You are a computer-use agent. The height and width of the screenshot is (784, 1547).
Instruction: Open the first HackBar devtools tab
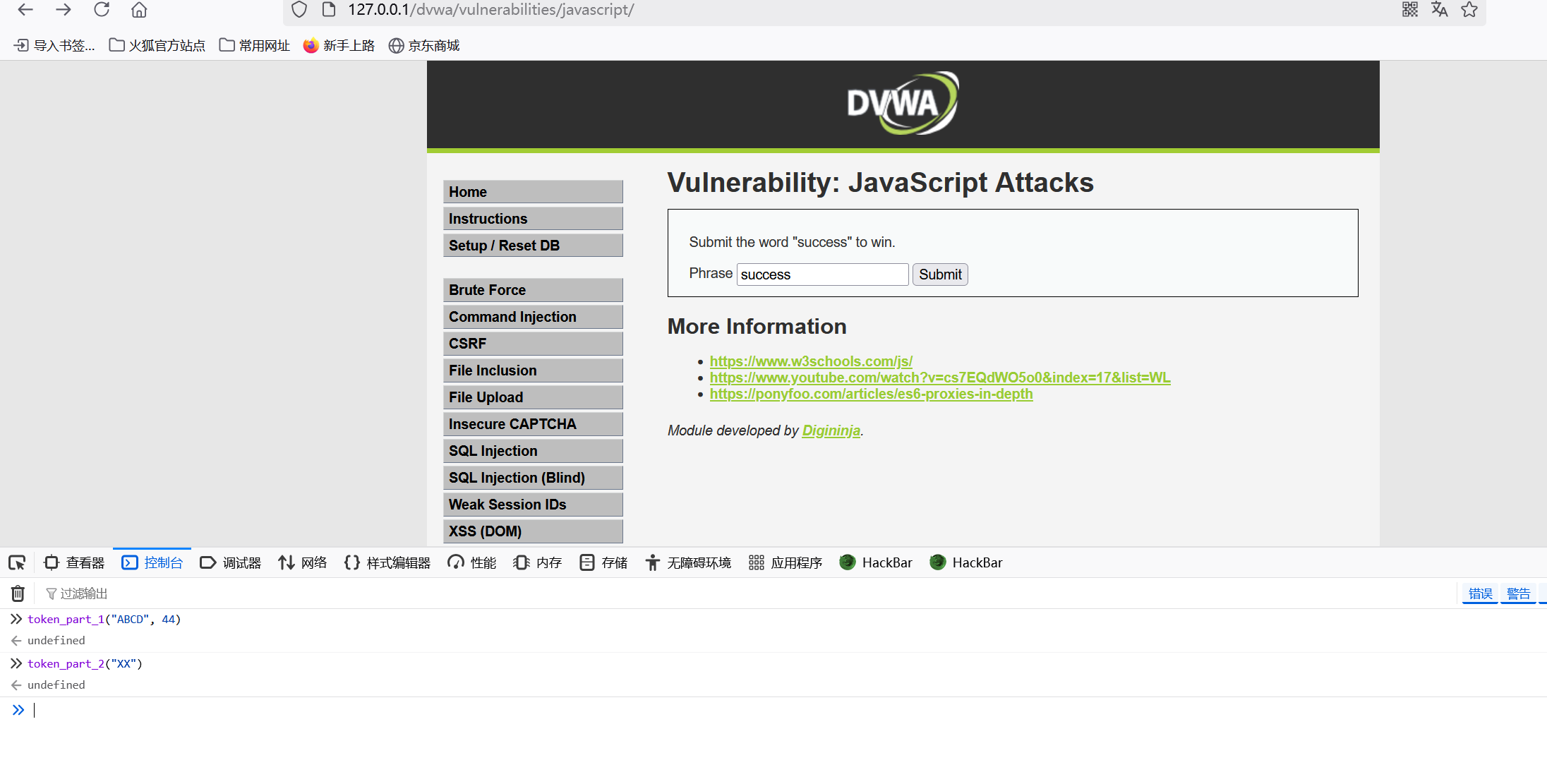click(x=876, y=562)
